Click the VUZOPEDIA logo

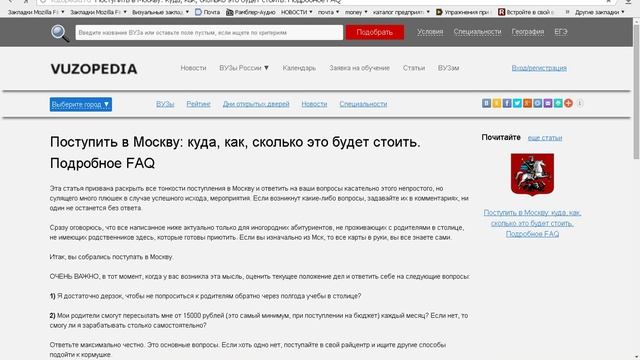tap(94, 69)
